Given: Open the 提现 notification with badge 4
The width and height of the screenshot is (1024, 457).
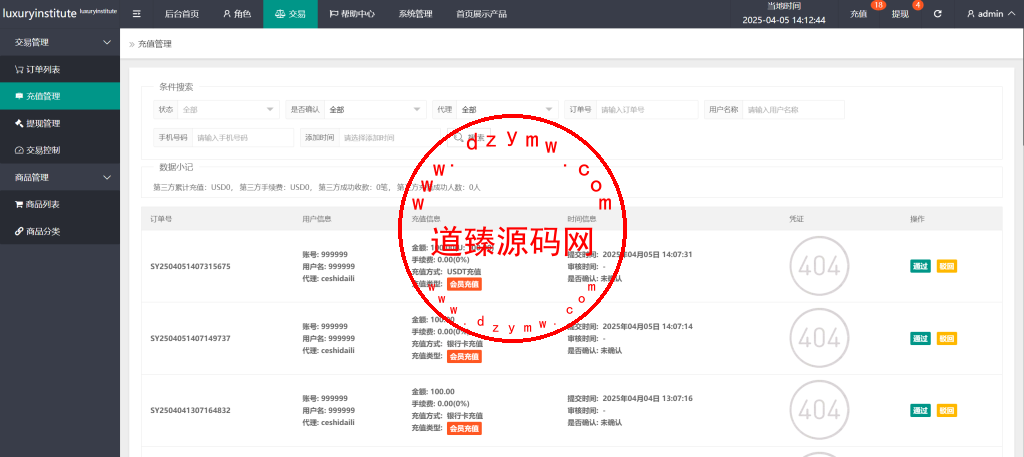Looking at the screenshot, I should [900, 14].
